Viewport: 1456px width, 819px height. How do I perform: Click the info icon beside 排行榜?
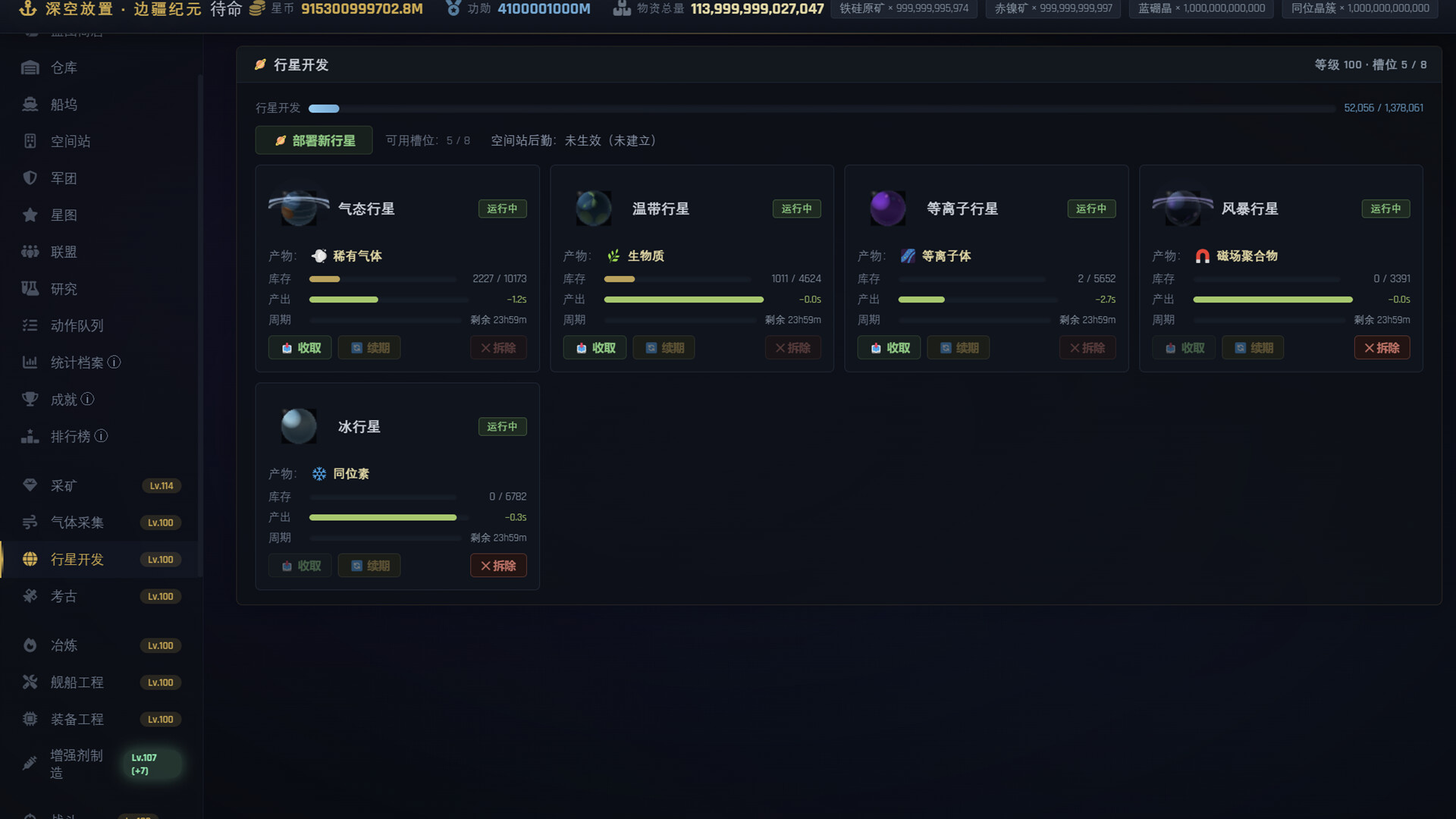pyautogui.click(x=101, y=436)
